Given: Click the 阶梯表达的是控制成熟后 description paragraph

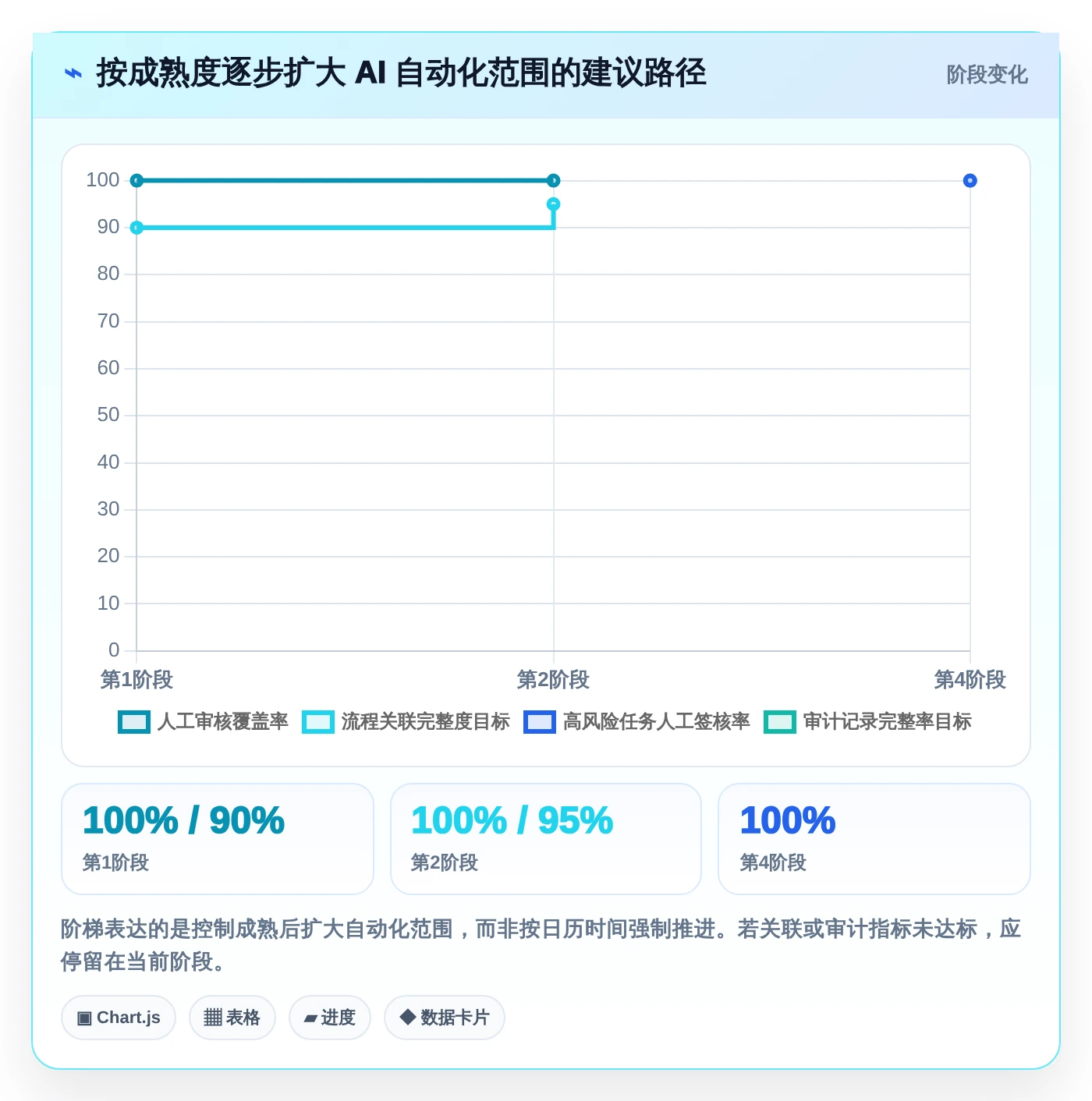Looking at the screenshot, I should click(541, 945).
